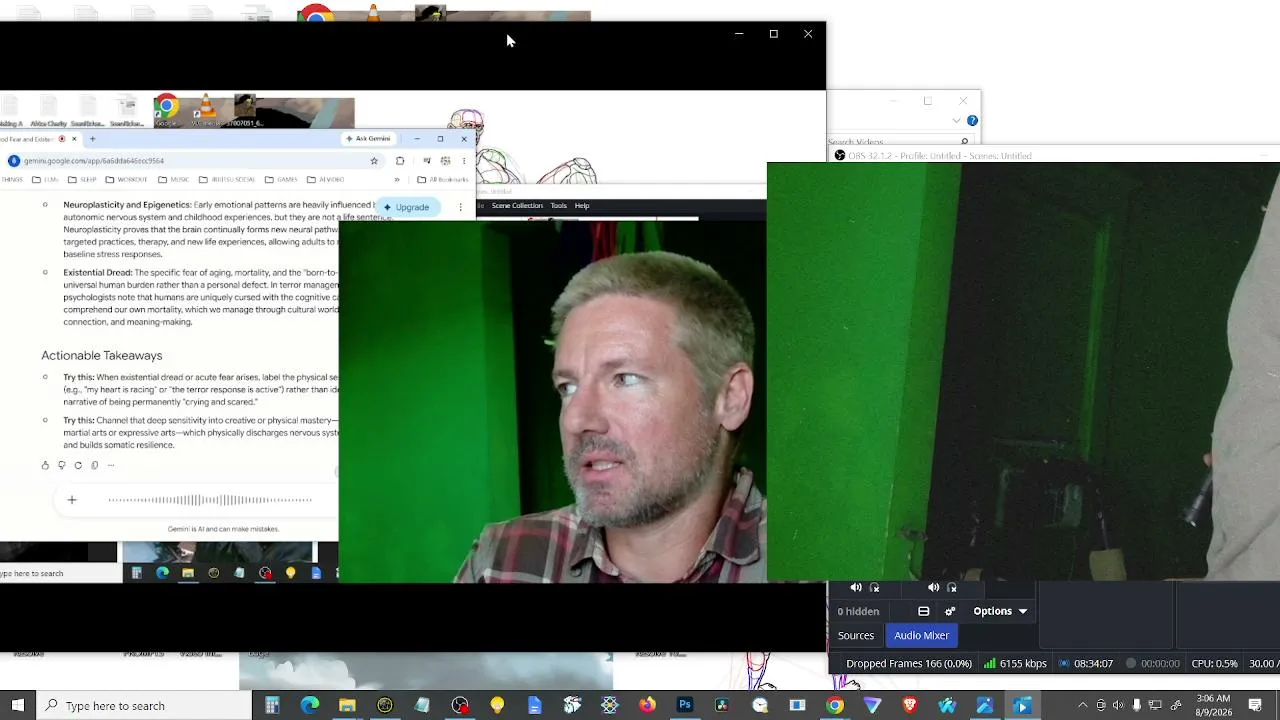Open DaVinci Resolve from the main Windows taskbar
The height and width of the screenshot is (720, 1280).
click(x=722, y=705)
